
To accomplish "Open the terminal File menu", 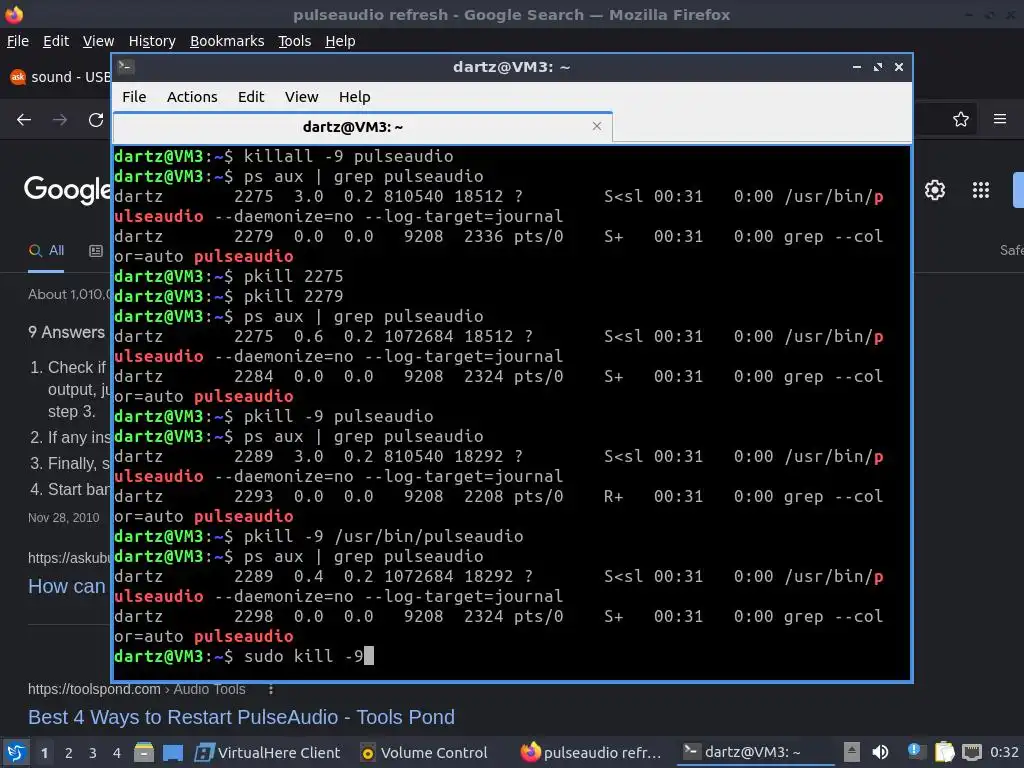I will 134,97.
